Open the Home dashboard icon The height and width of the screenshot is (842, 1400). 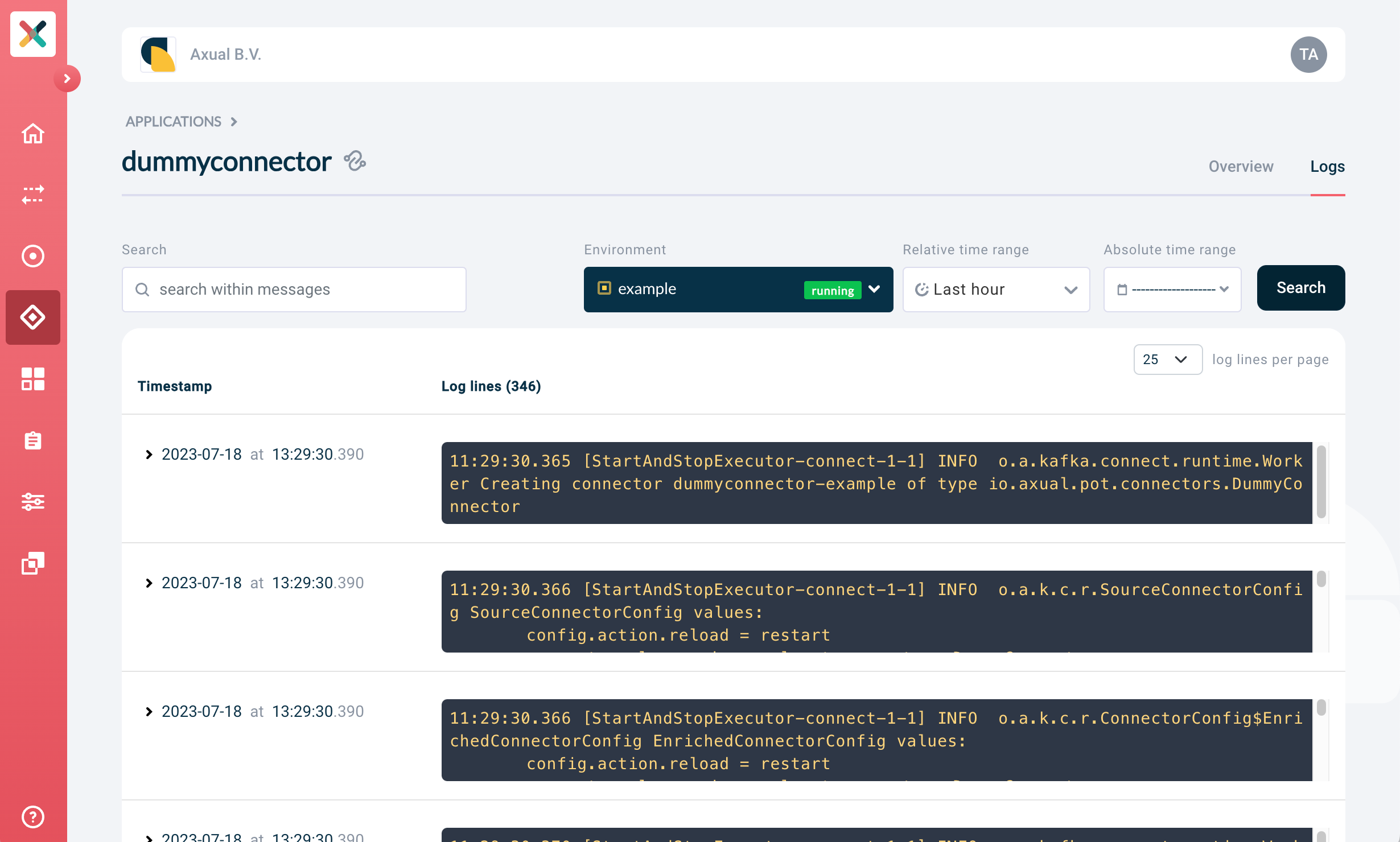(32, 134)
